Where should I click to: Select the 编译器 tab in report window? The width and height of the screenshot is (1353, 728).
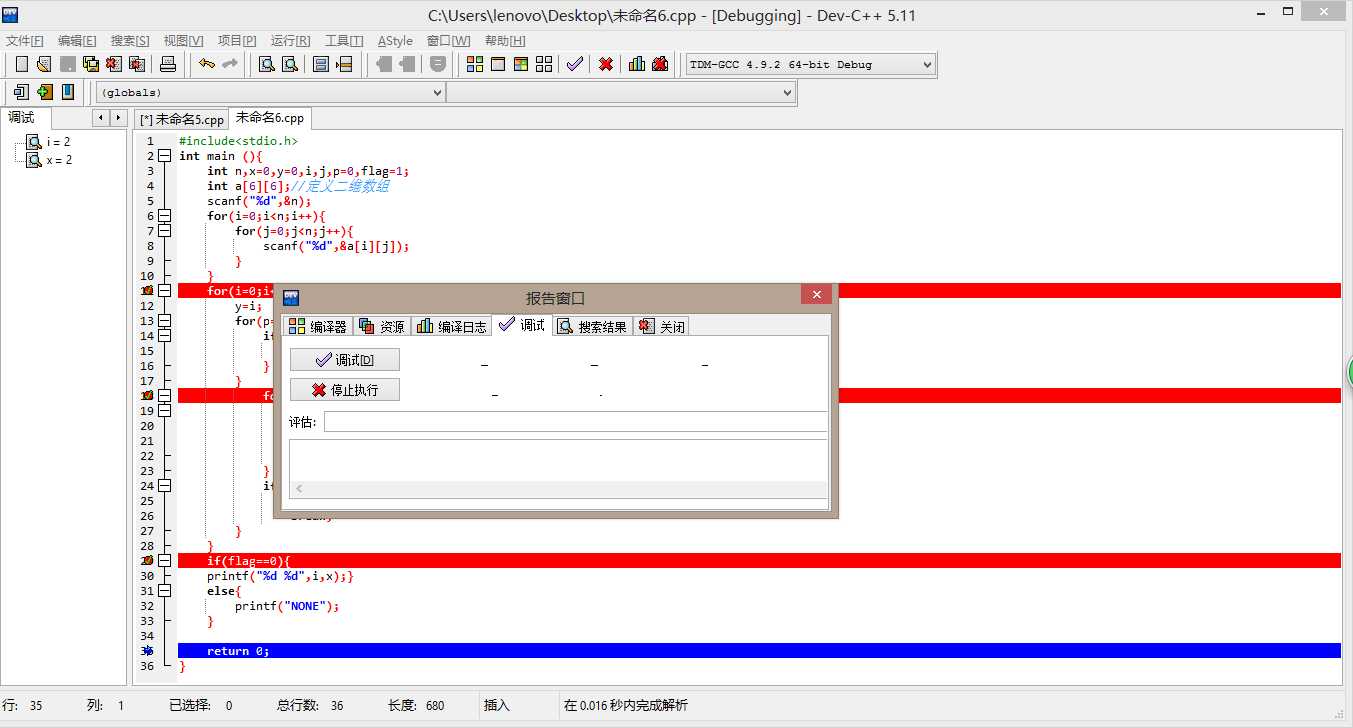[x=318, y=326]
